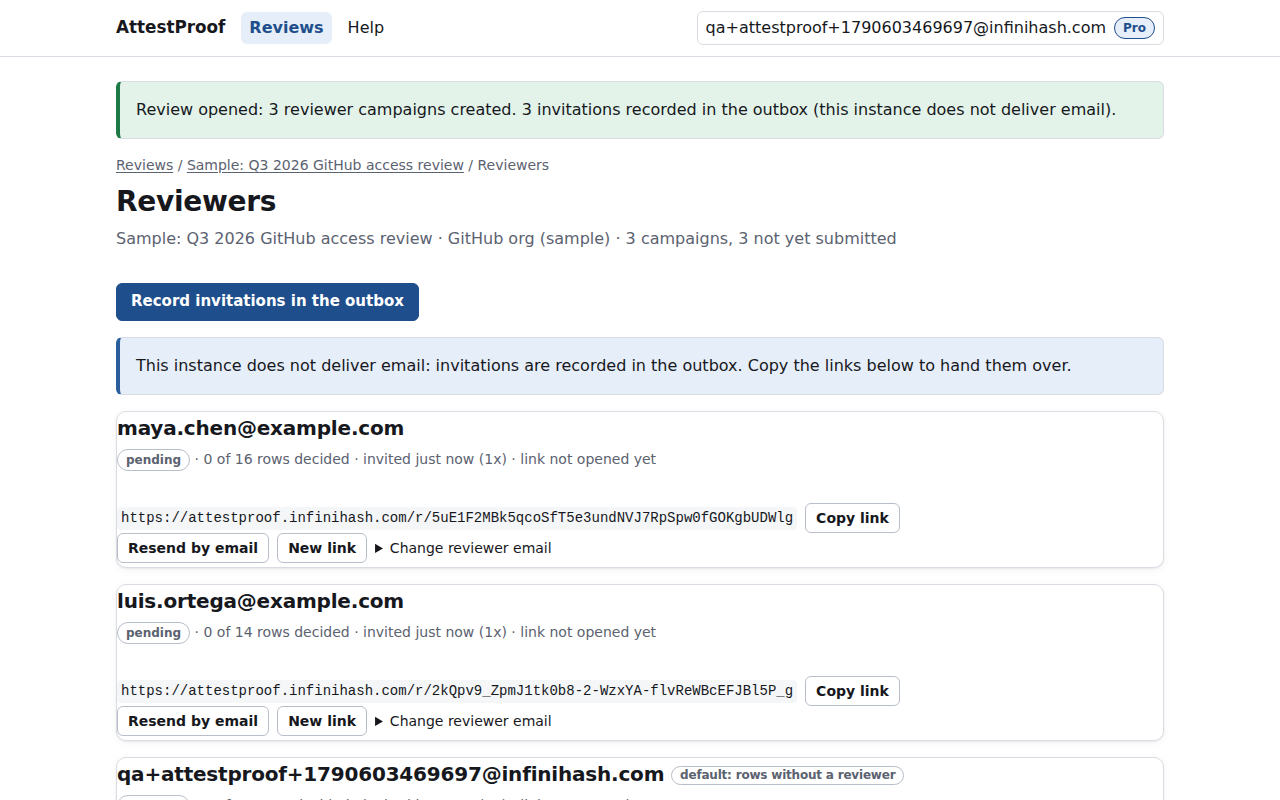Open the Help menu item
Image resolution: width=1280 pixels, height=800 pixels.
[x=366, y=28]
